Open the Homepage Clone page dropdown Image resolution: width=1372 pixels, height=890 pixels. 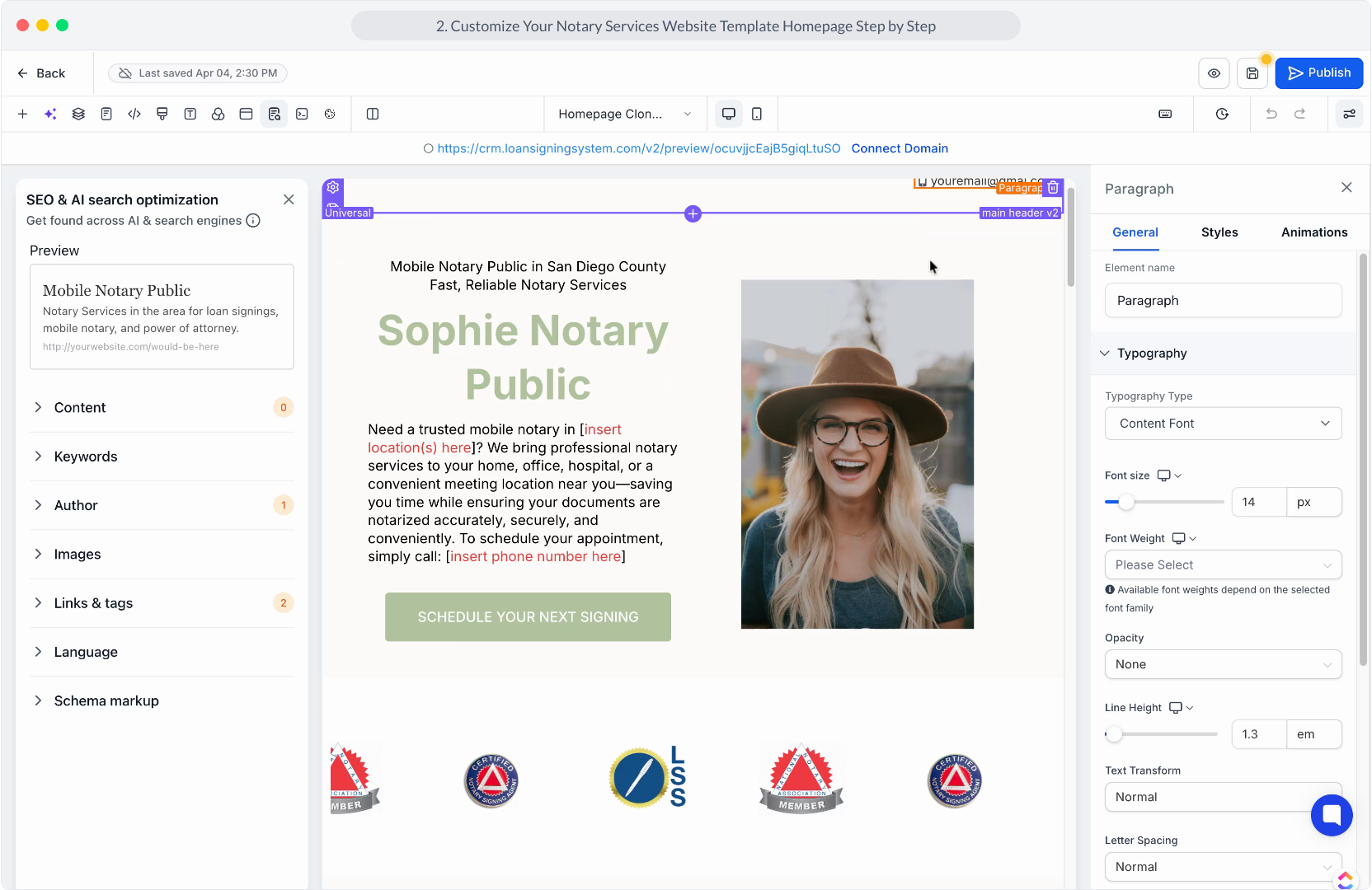pos(624,114)
